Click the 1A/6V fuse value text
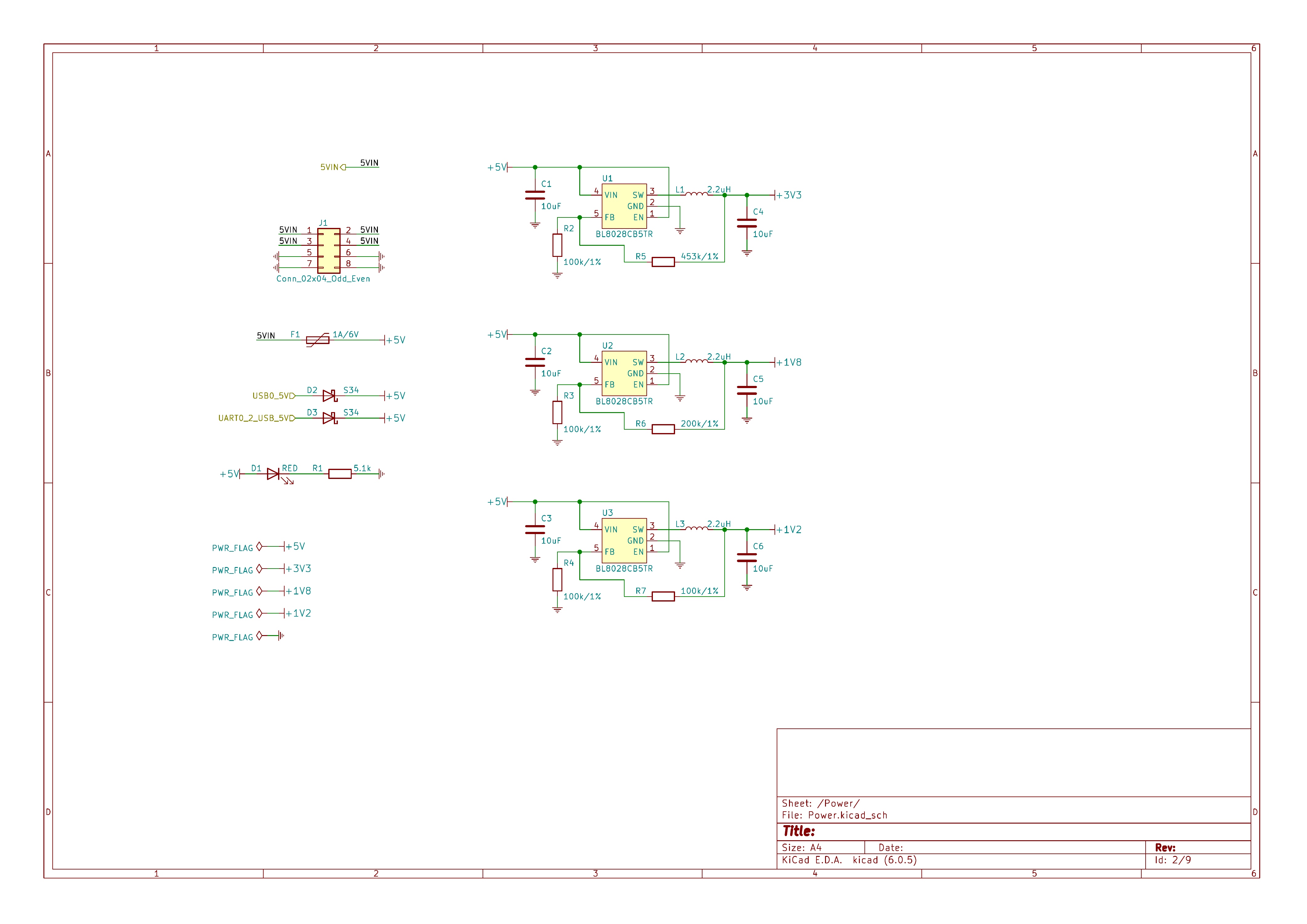 pyautogui.click(x=346, y=335)
